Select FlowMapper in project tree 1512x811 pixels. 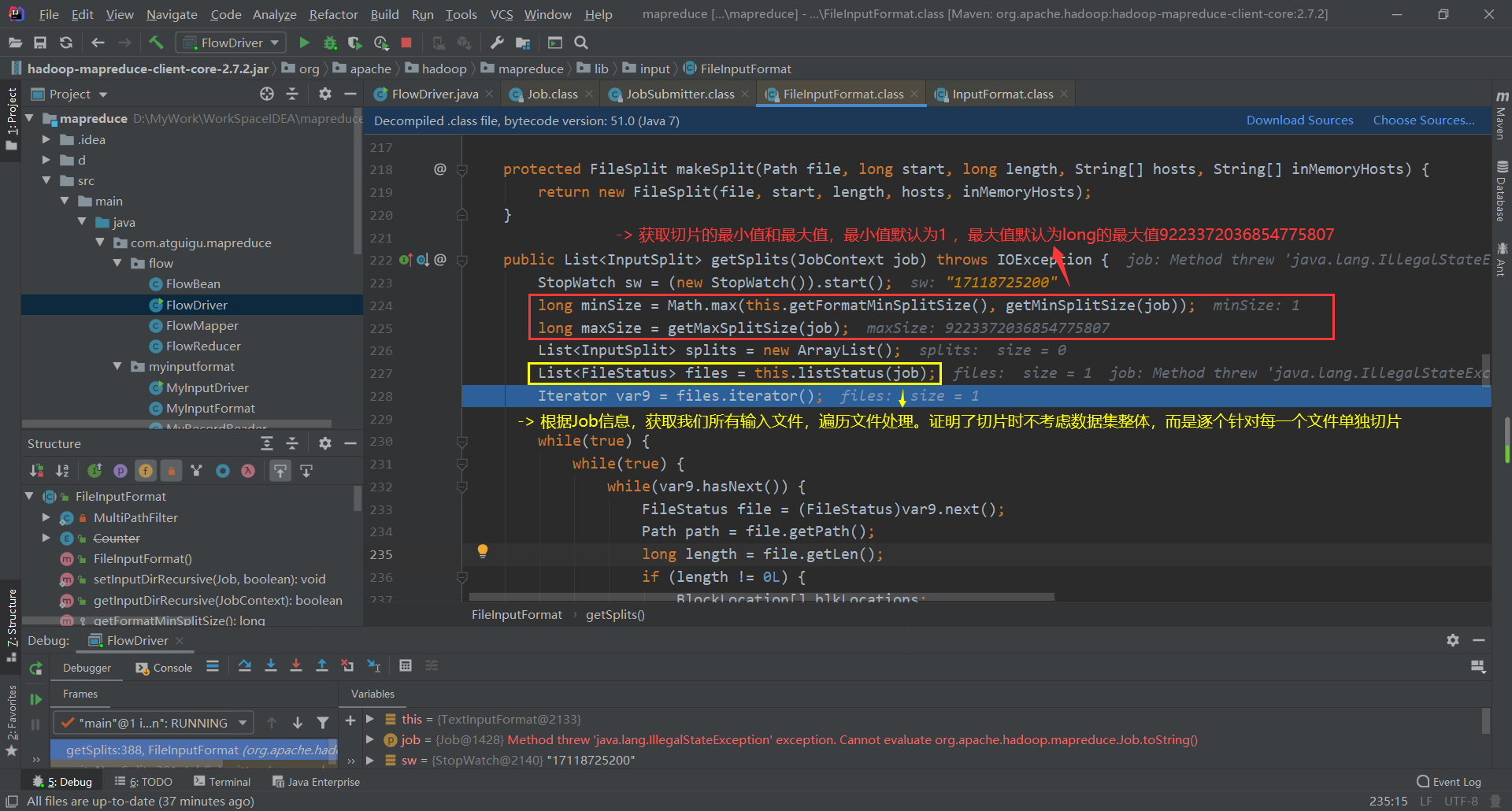pyautogui.click(x=202, y=325)
